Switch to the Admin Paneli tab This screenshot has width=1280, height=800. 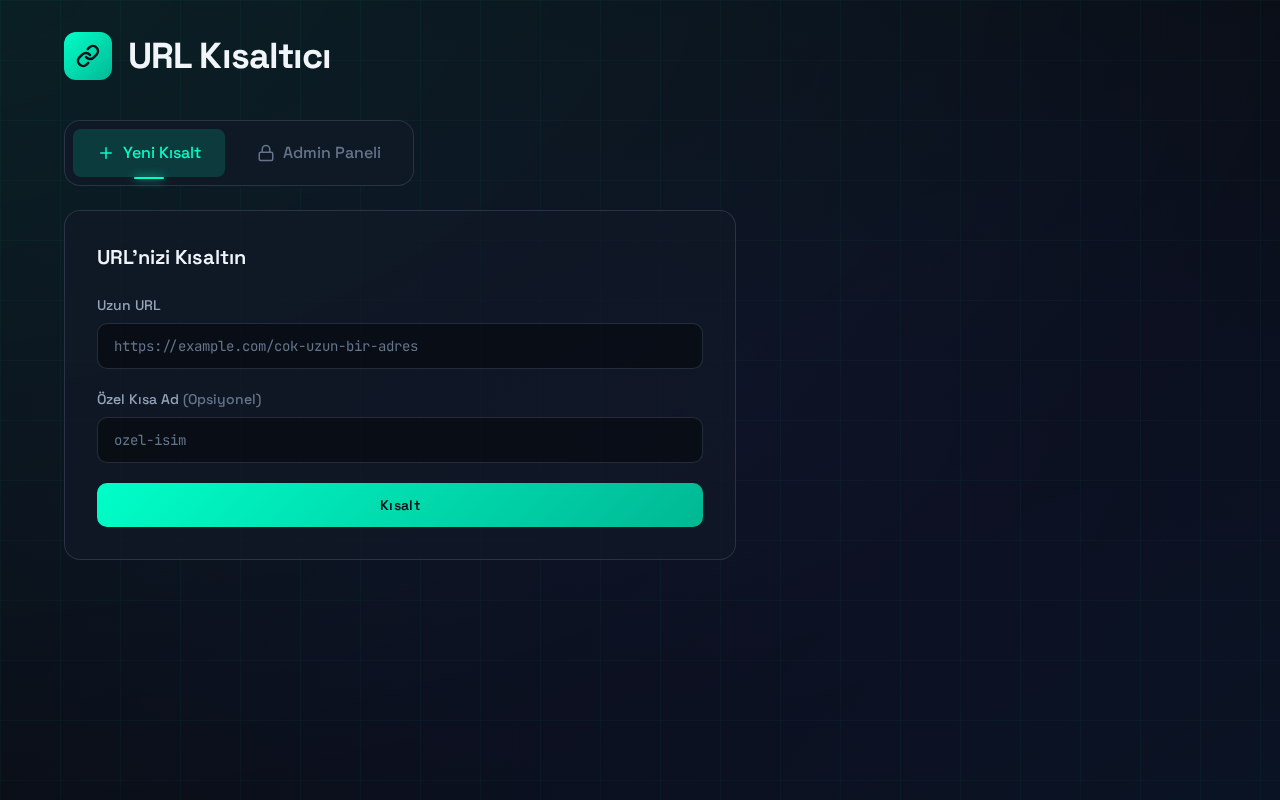[x=319, y=153]
